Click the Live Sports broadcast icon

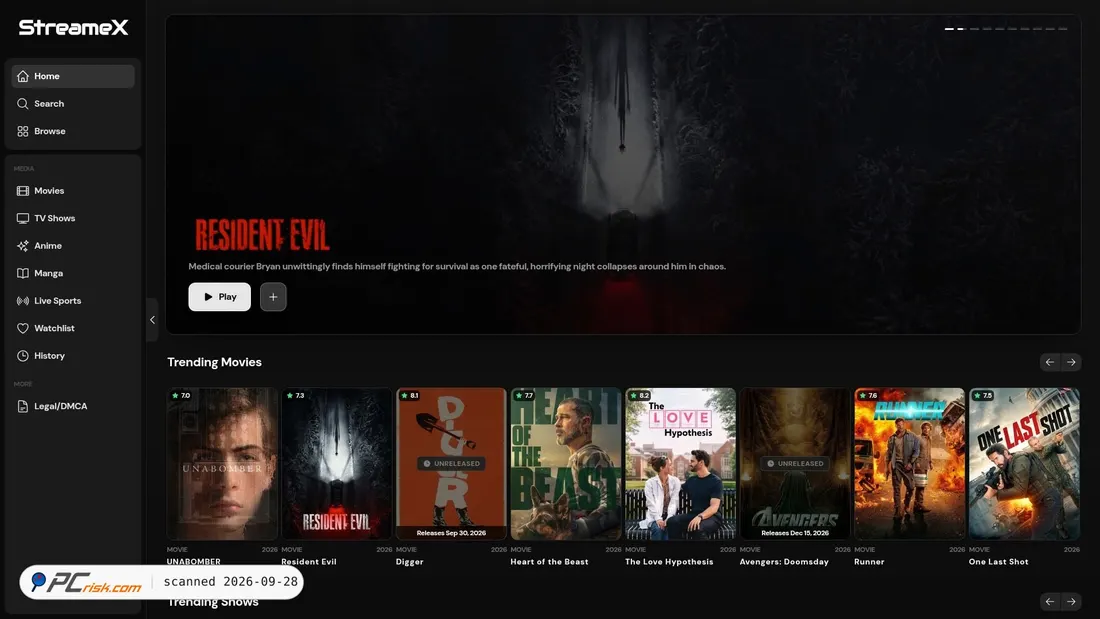tap(23, 300)
